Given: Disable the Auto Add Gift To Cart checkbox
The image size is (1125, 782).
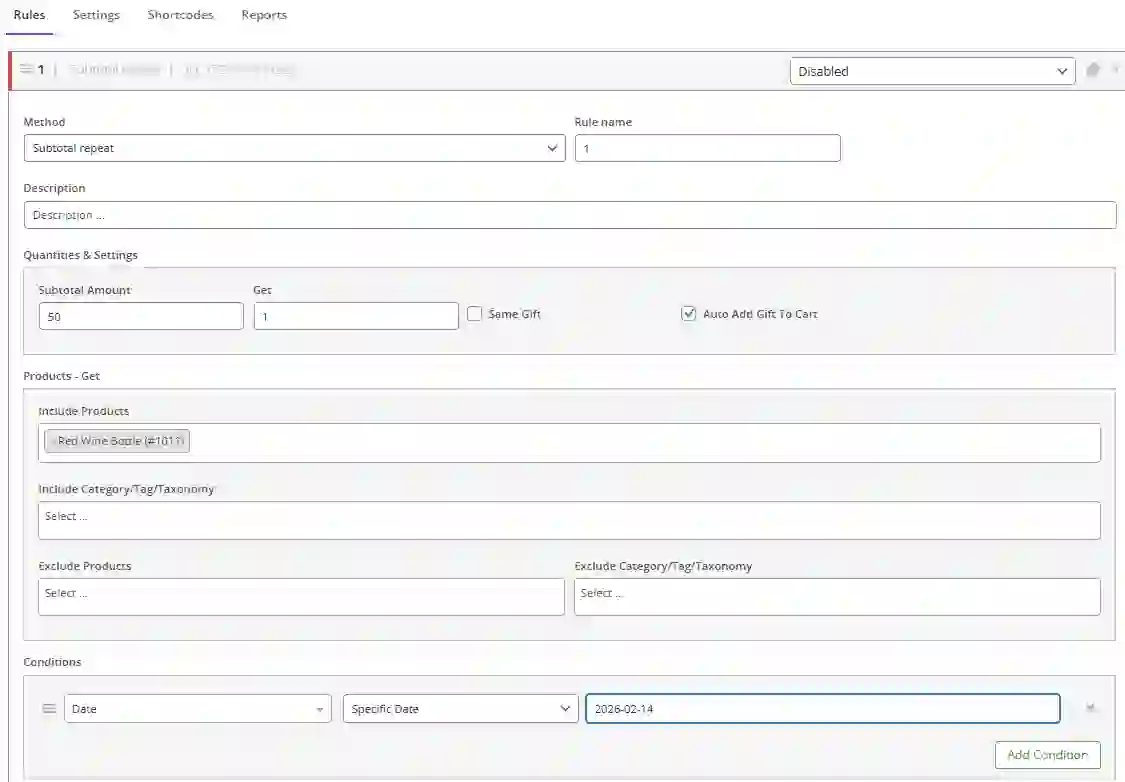Looking at the screenshot, I should pyautogui.click(x=689, y=313).
